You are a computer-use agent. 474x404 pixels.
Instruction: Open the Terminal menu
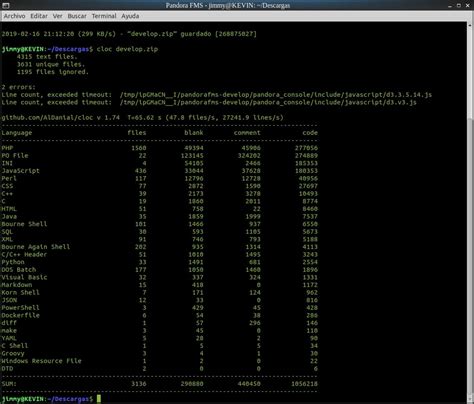pos(104,16)
